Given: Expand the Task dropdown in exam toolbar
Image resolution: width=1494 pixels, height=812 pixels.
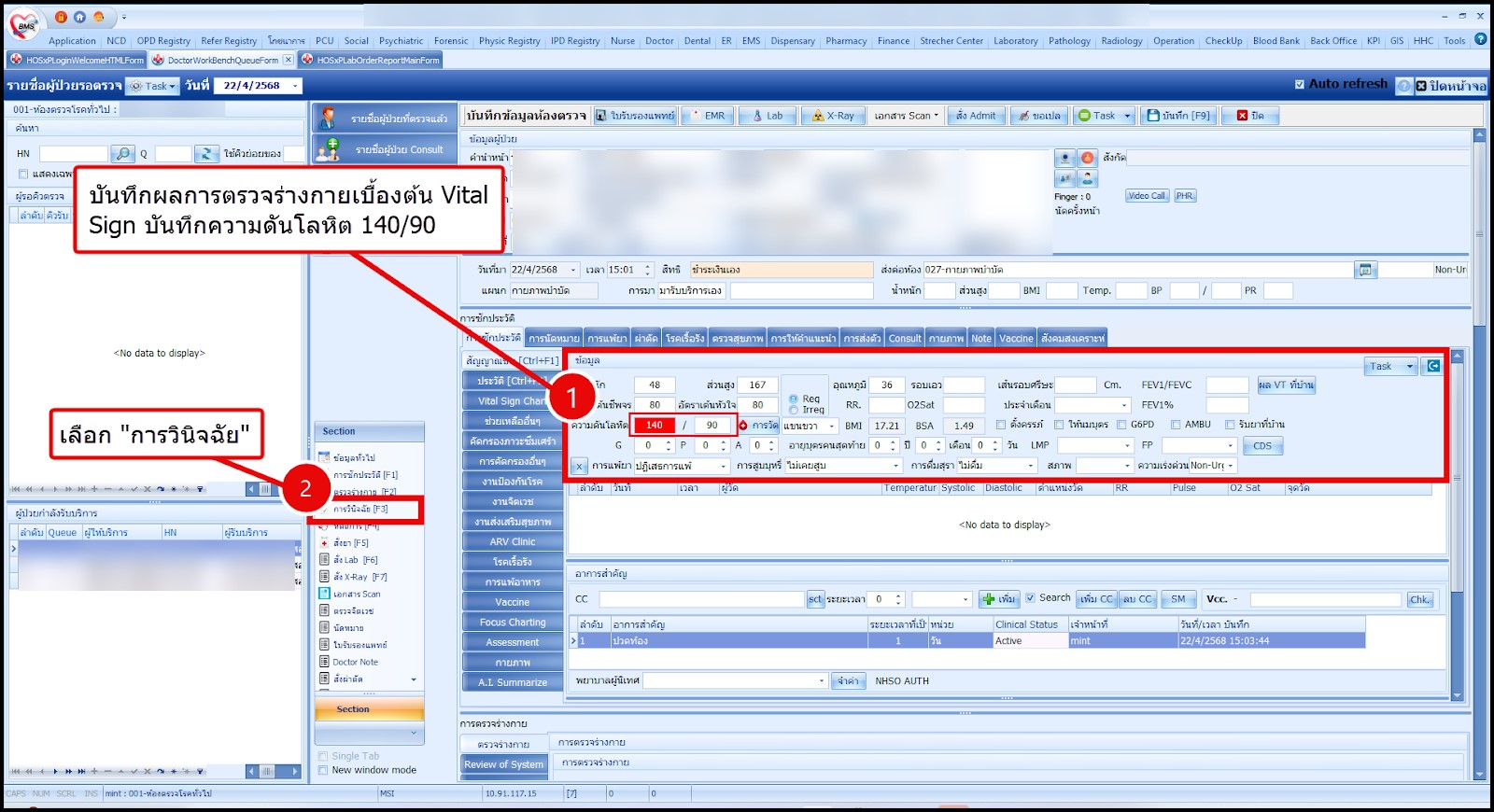Looking at the screenshot, I should 1104,116.
